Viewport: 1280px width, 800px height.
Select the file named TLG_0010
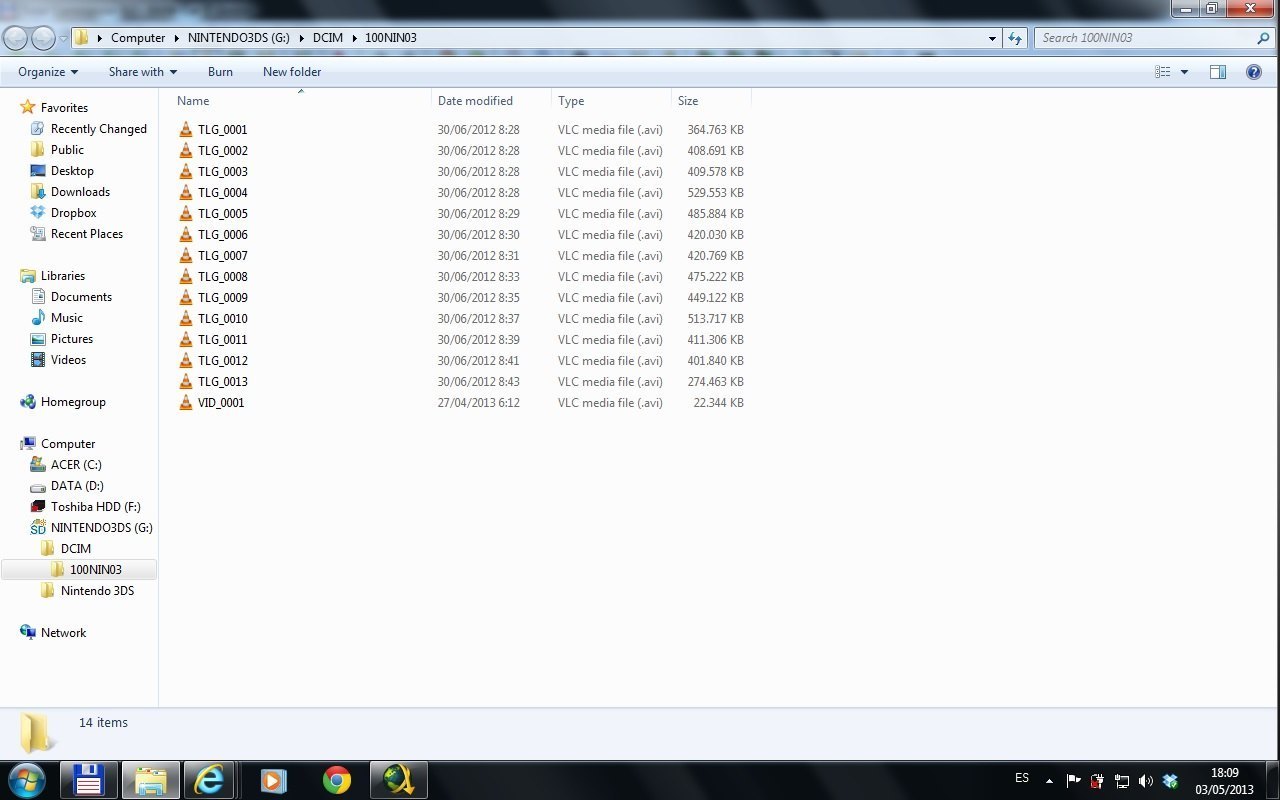coord(222,318)
